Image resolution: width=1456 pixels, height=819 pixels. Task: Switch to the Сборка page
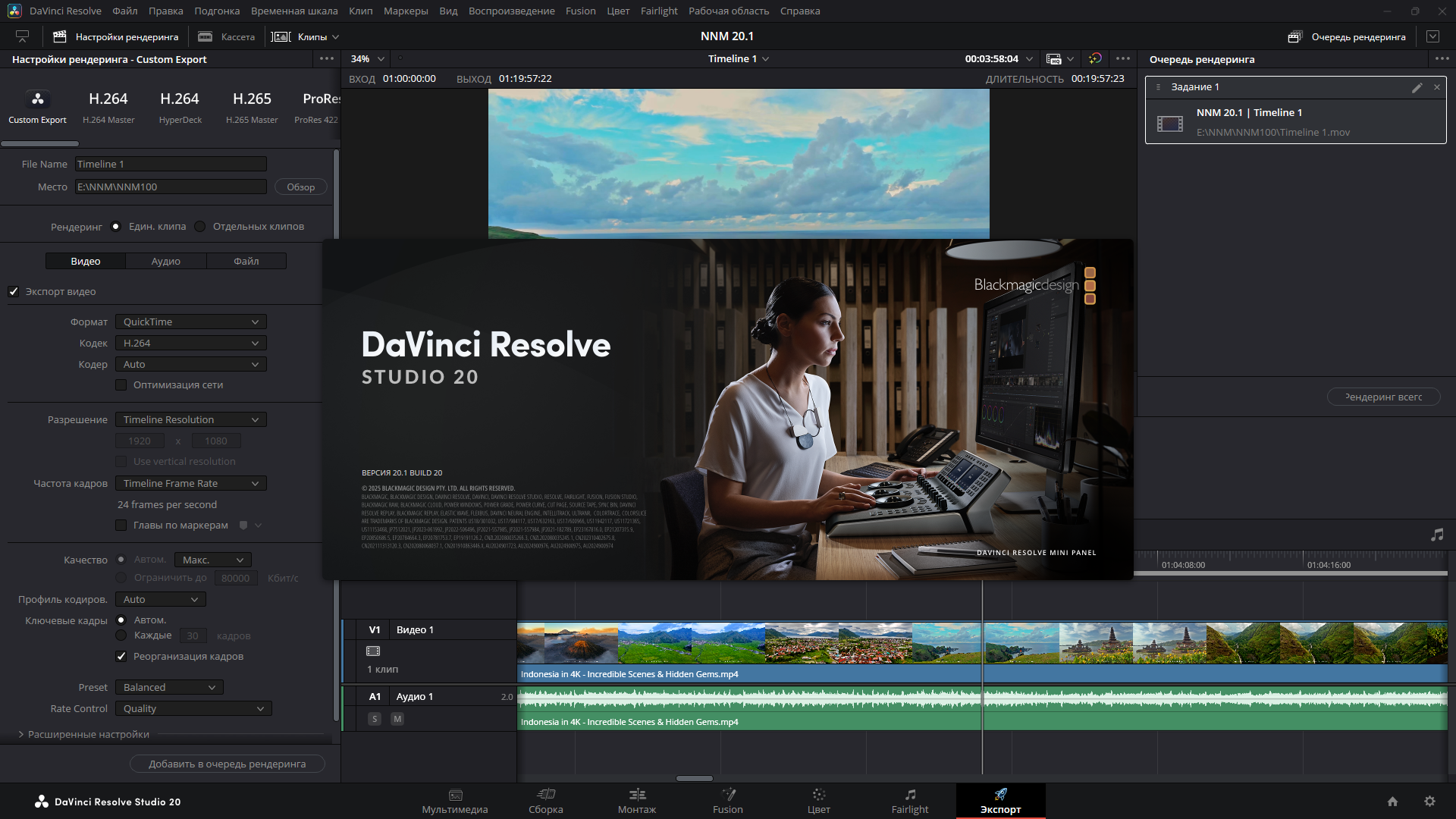click(x=546, y=801)
